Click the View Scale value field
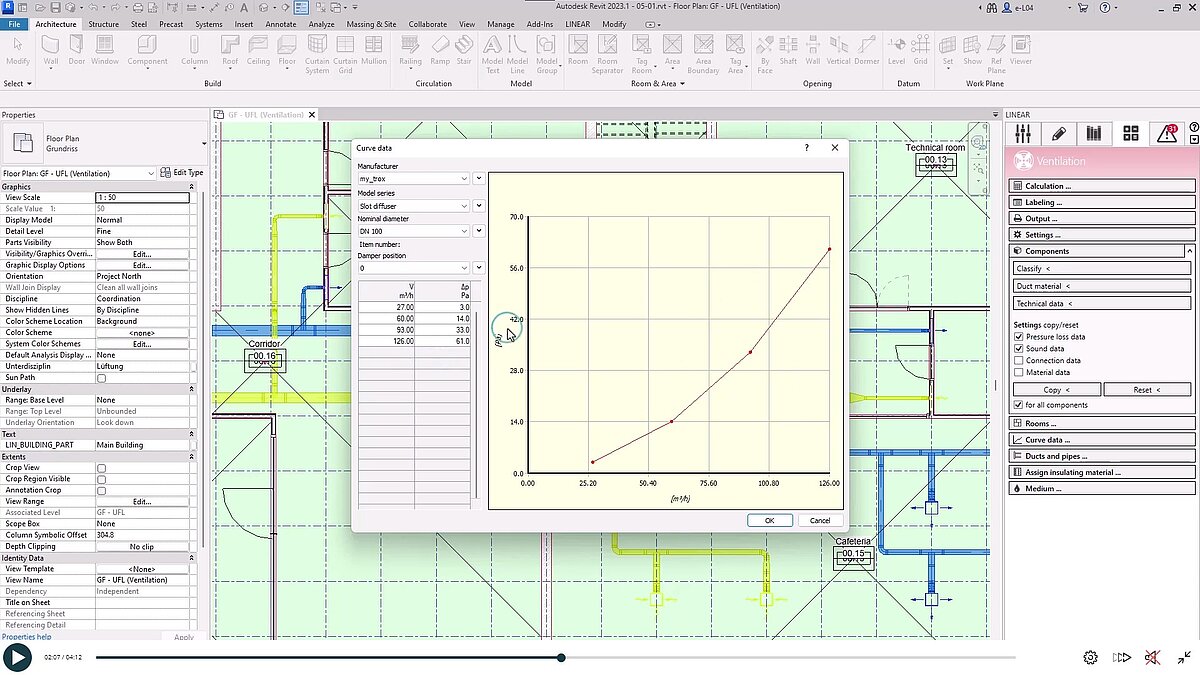 pyautogui.click(x=143, y=197)
